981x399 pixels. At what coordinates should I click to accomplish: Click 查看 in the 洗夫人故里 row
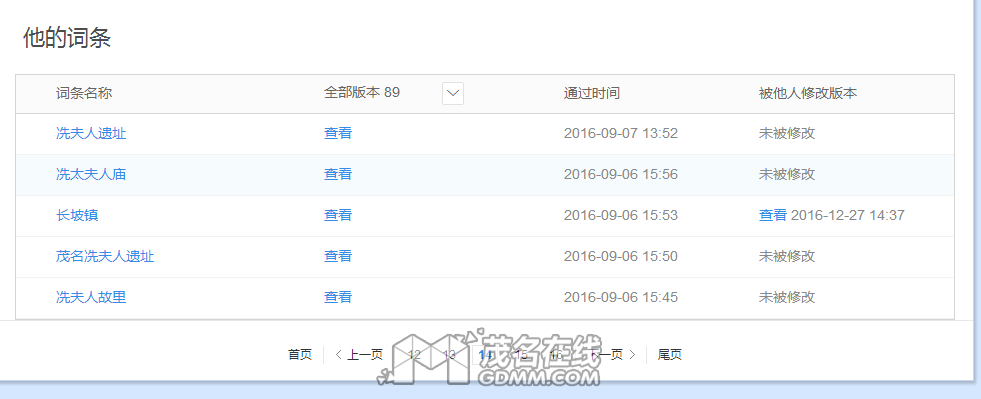(x=338, y=297)
